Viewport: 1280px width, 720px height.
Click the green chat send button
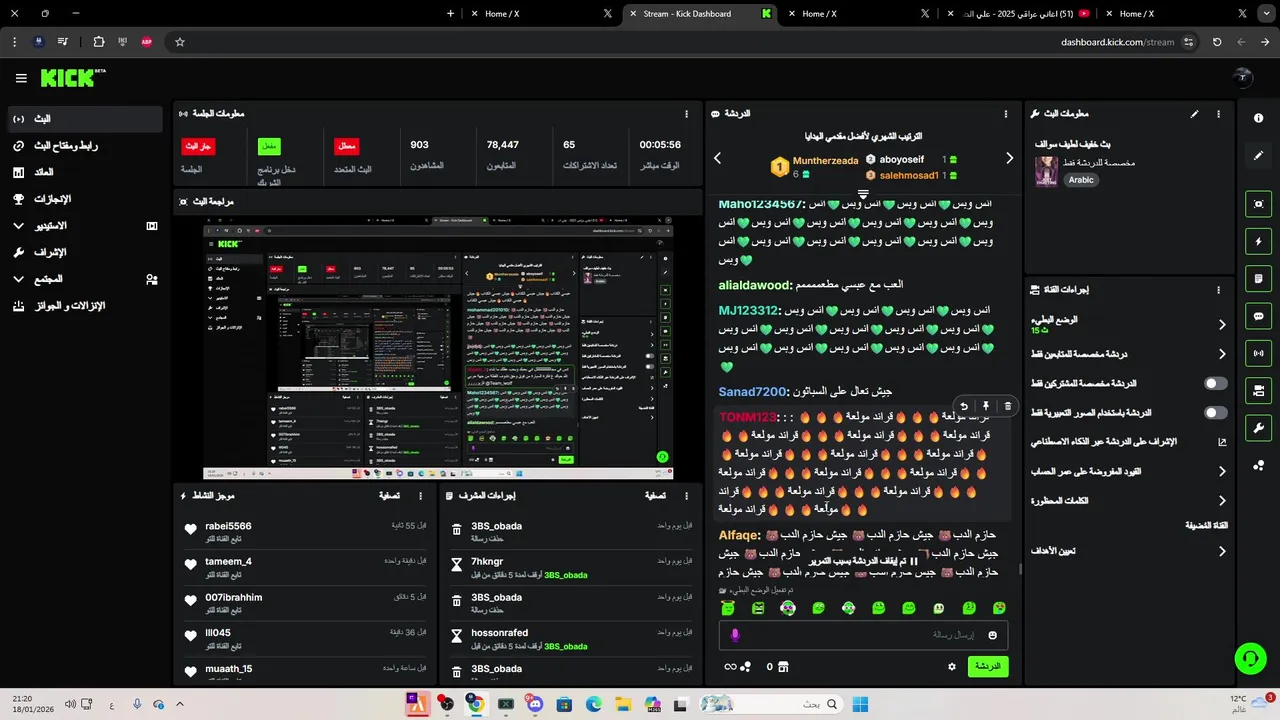pos(988,666)
